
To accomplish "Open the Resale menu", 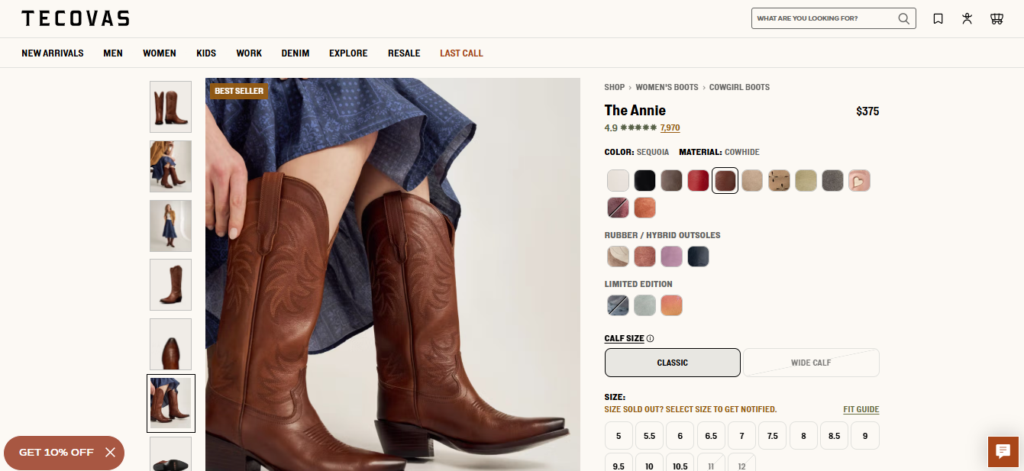I will [x=404, y=53].
